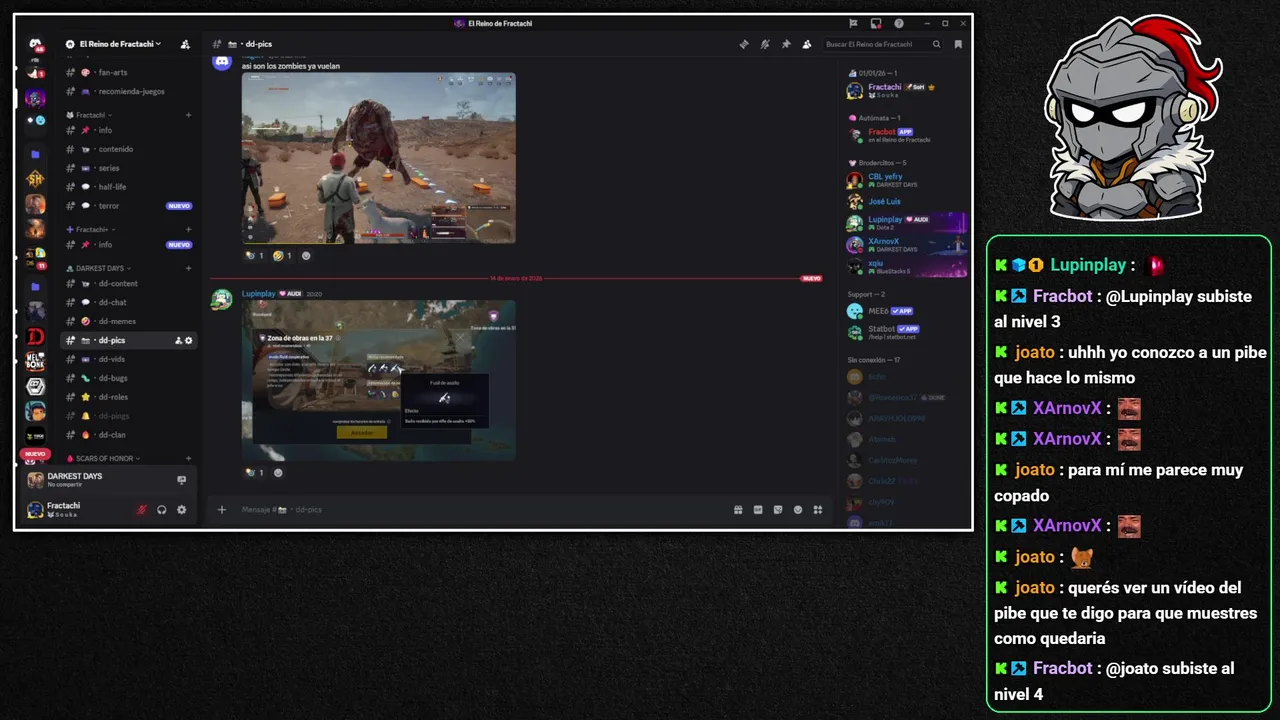Image resolution: width=1280 pixels, height=720 pixels.
Task: Add a channel to the DARKEST DAYS category
Action: pos(188,268)
